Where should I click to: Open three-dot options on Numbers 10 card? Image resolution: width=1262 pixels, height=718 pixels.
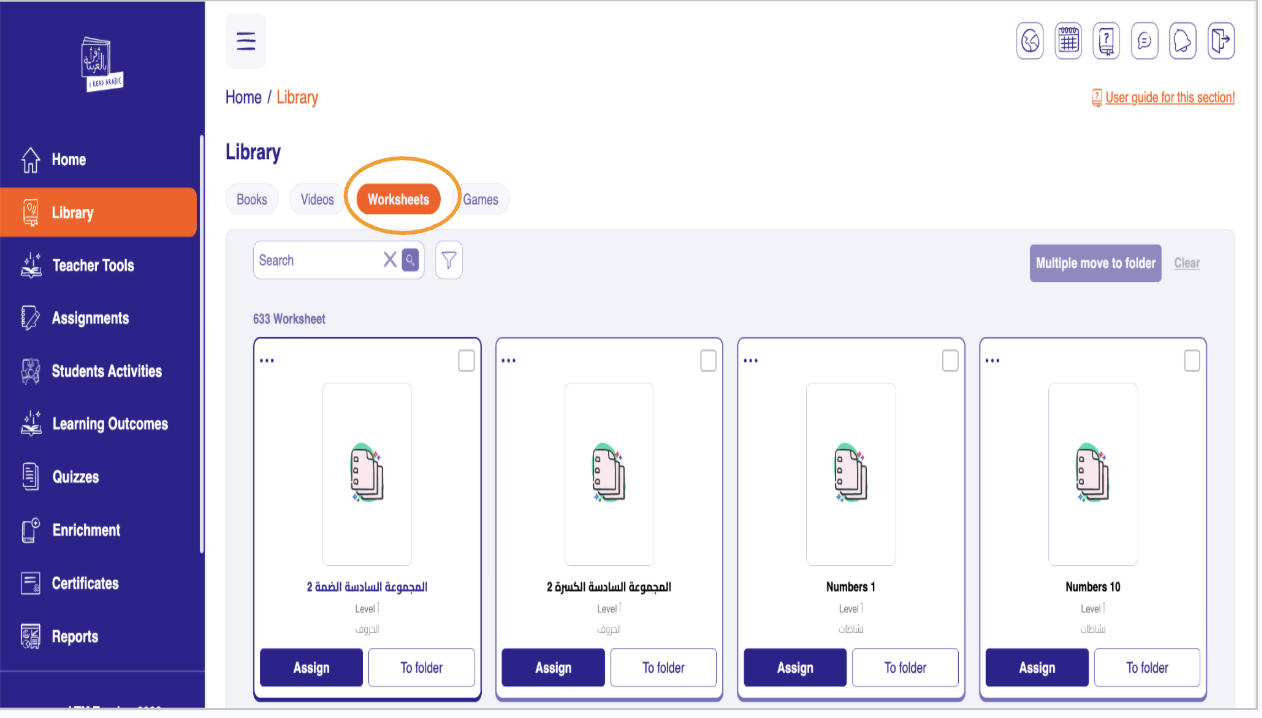pos(993,361)
